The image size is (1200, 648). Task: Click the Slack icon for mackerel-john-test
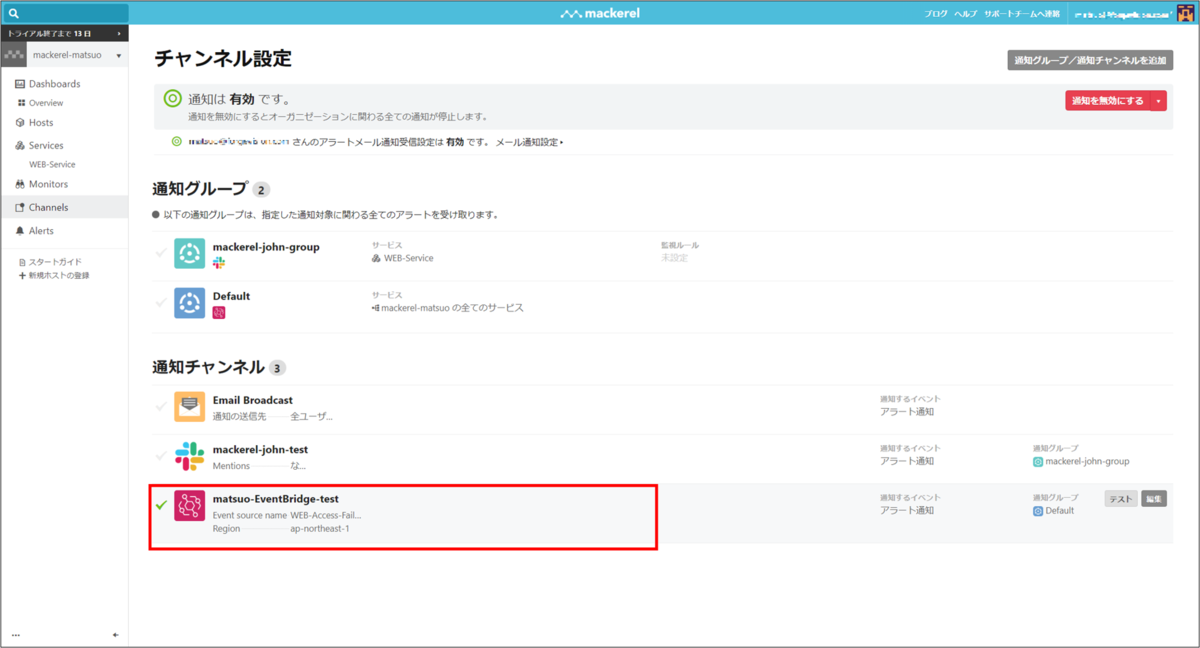(190, 456)
